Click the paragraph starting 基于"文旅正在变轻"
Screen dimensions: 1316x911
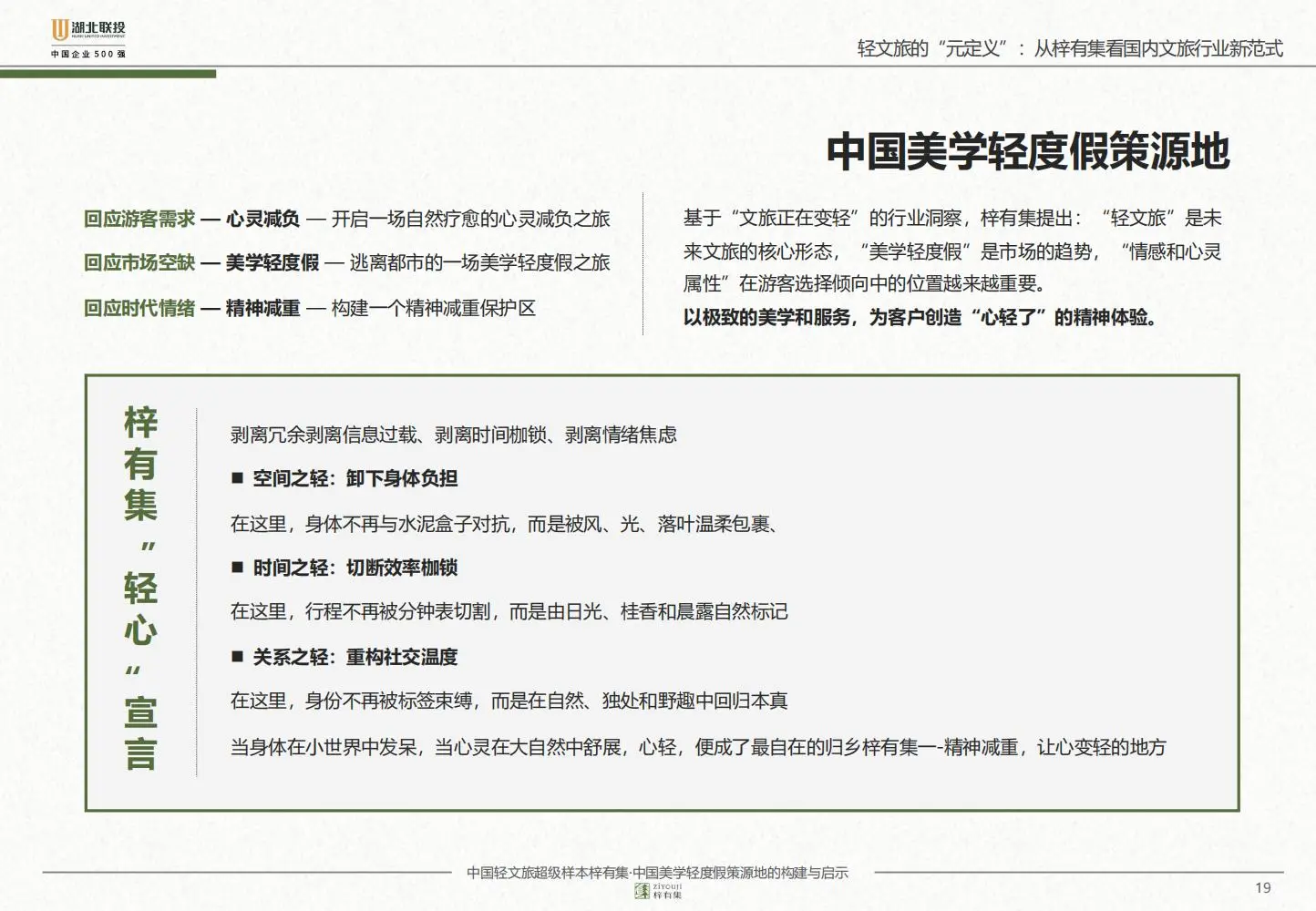(952, 251)
